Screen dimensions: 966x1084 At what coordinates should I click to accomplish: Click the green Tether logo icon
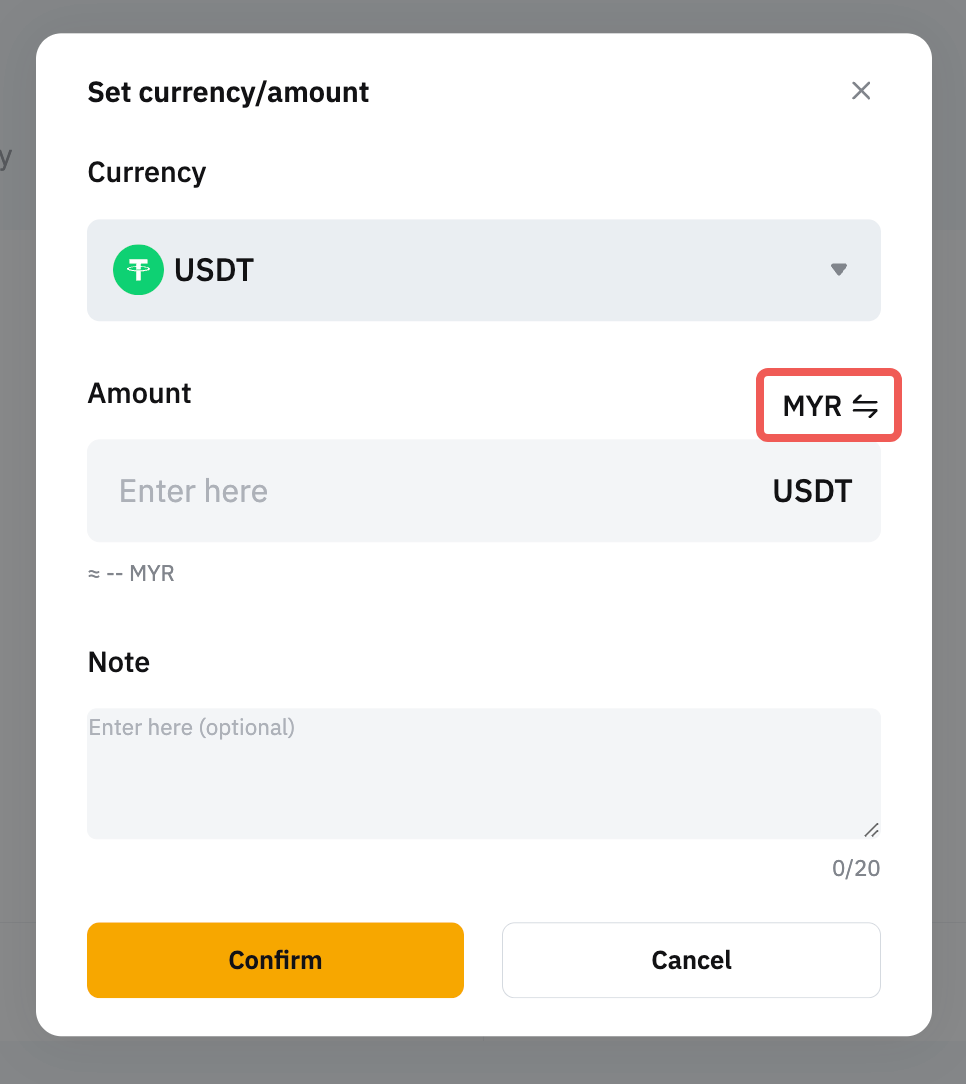[138, 270]
